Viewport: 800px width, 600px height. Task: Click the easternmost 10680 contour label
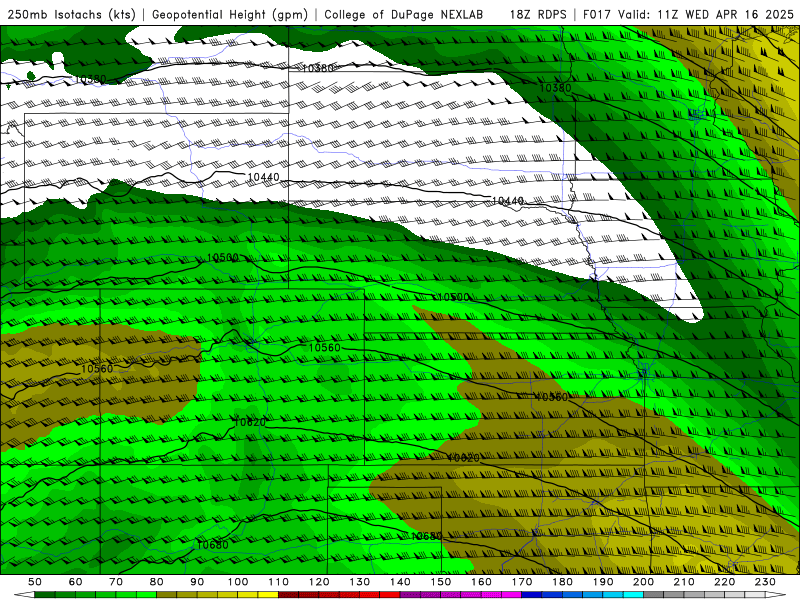click(x=426, y=536)
